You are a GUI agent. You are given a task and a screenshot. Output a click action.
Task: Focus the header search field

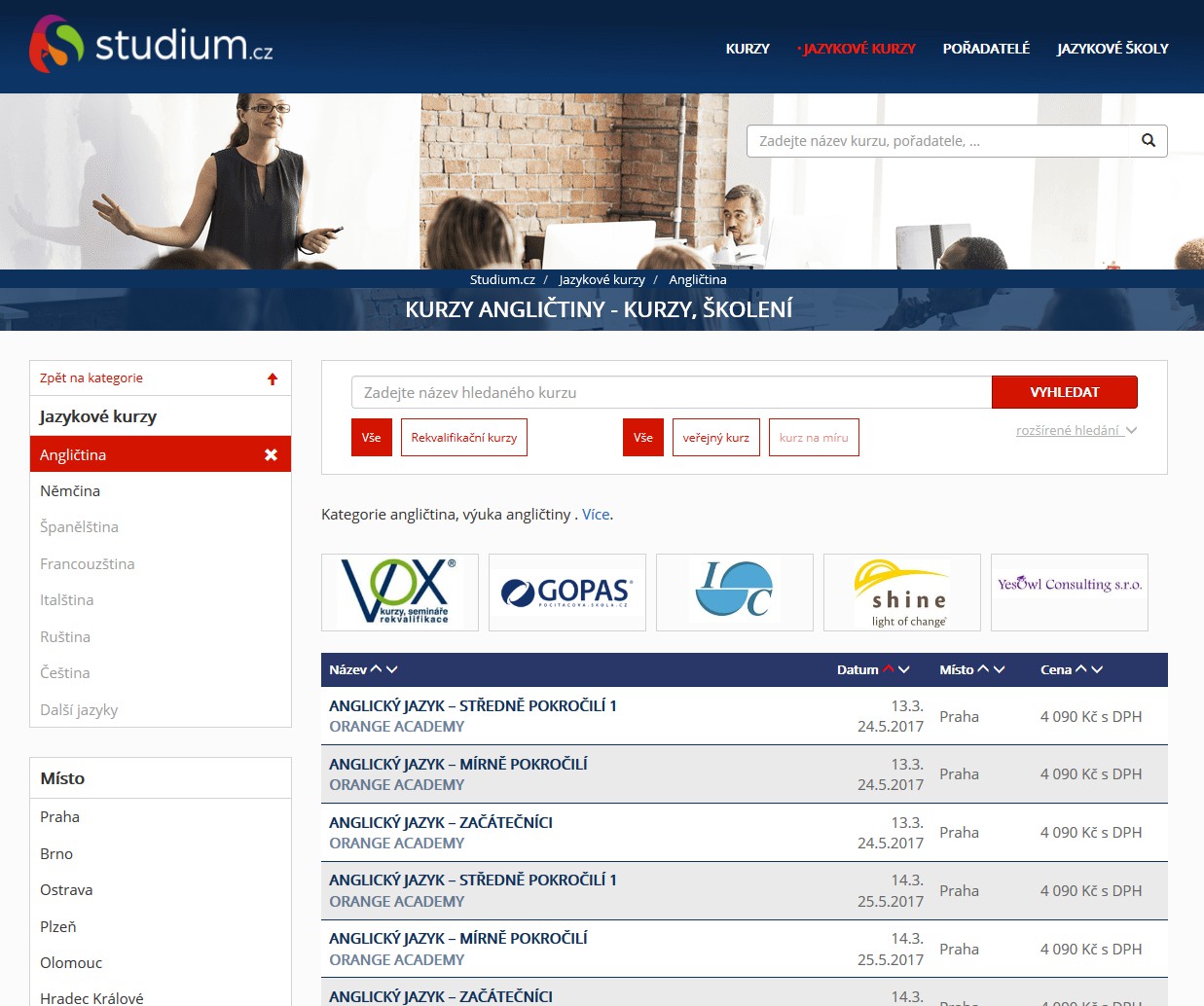point(938,141)
